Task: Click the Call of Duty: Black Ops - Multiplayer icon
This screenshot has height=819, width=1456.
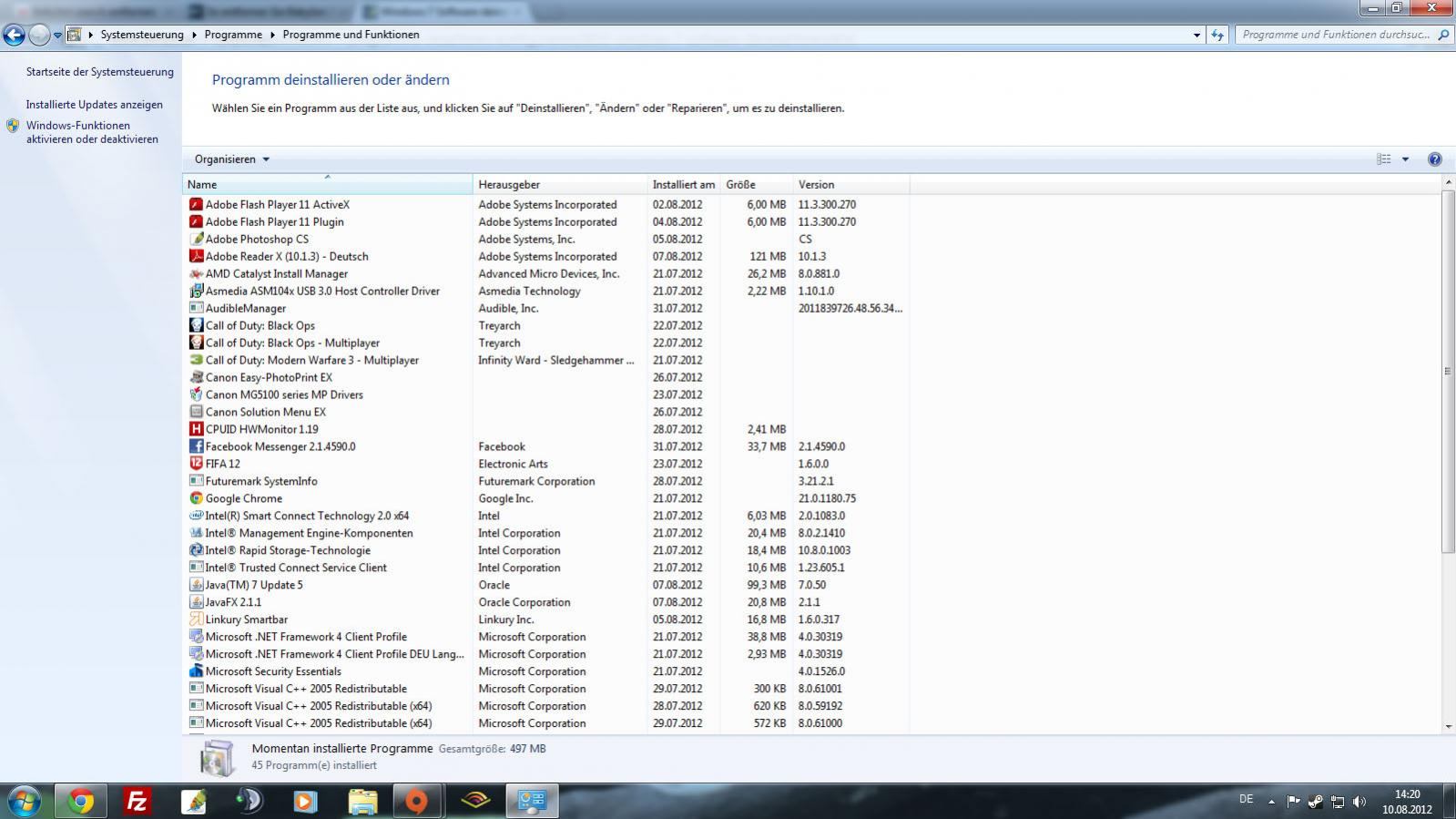Action: click(x=196, y=343)
